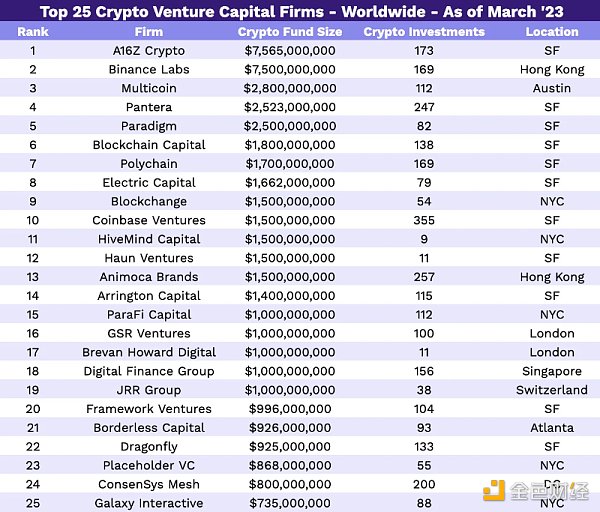Click the Binance Labs firm cell
Viewport: 600px width, 512px height.
click(x=148, y=70)
